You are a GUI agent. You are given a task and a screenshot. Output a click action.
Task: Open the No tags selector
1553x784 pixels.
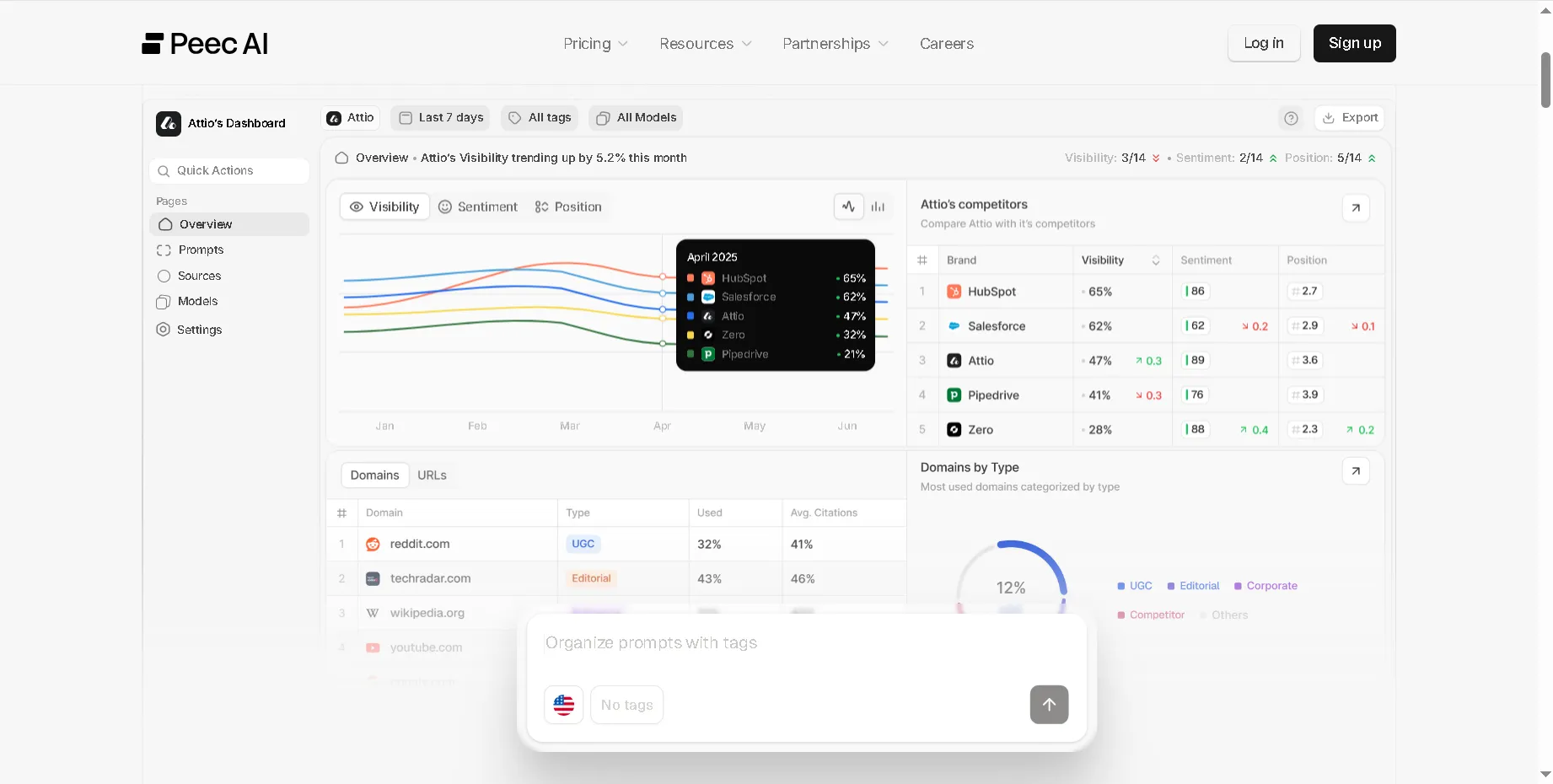[x=627, y=705]
